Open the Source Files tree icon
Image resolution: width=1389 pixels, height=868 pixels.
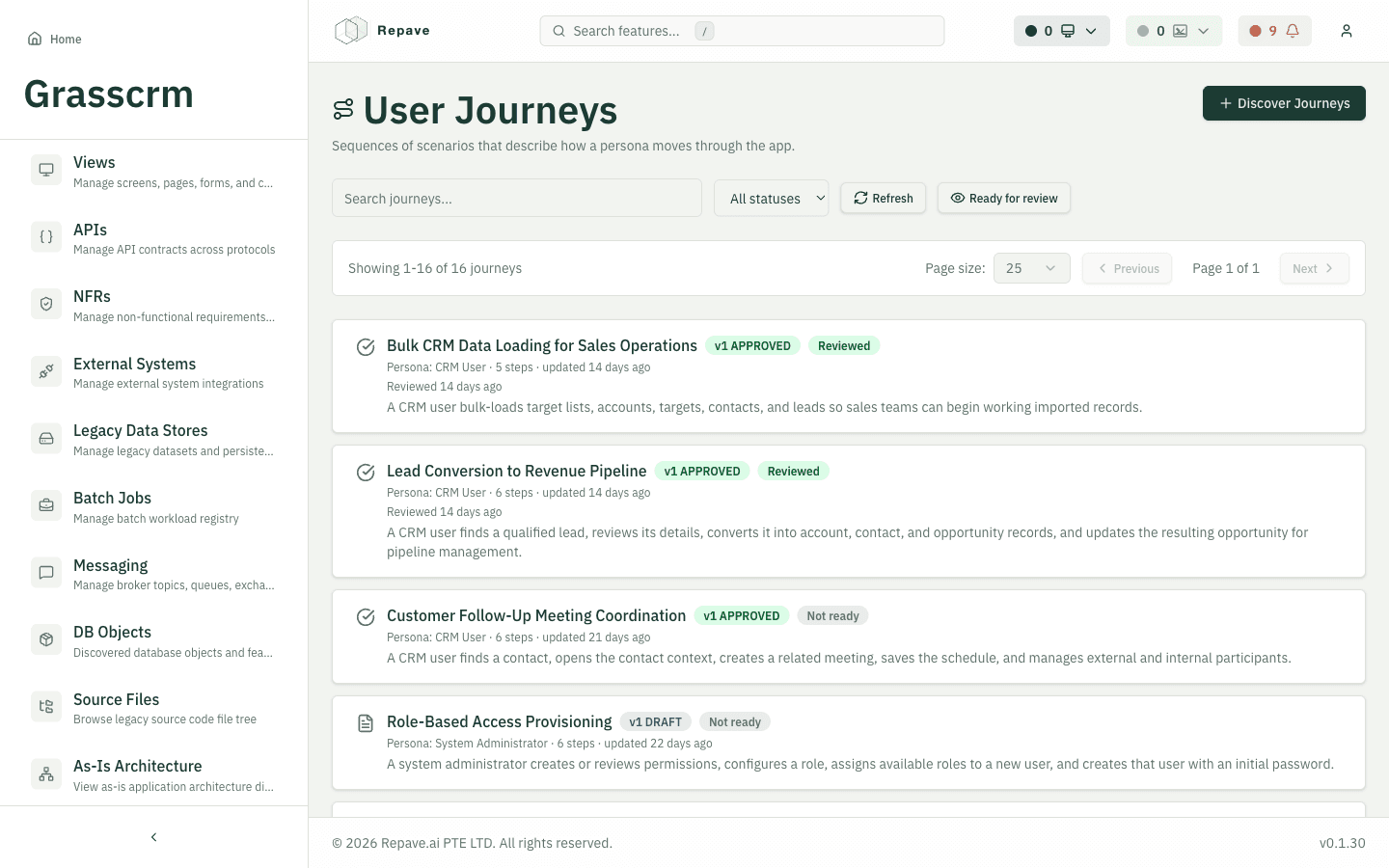(46, 707)
